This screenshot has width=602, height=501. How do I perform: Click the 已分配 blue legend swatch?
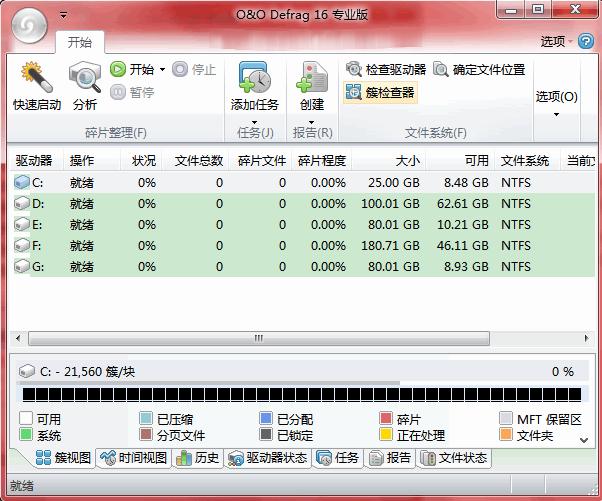pos(266,418)
